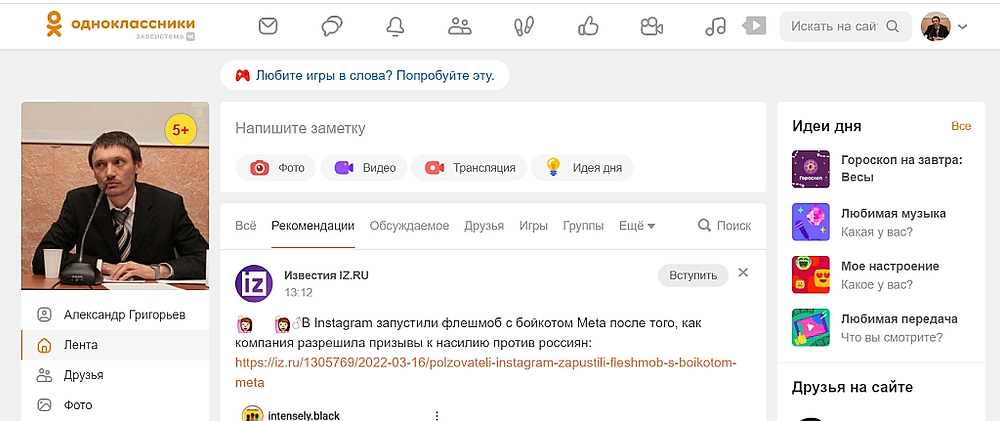Open the embedded post three-dot menu

click(x=437, y=415)
